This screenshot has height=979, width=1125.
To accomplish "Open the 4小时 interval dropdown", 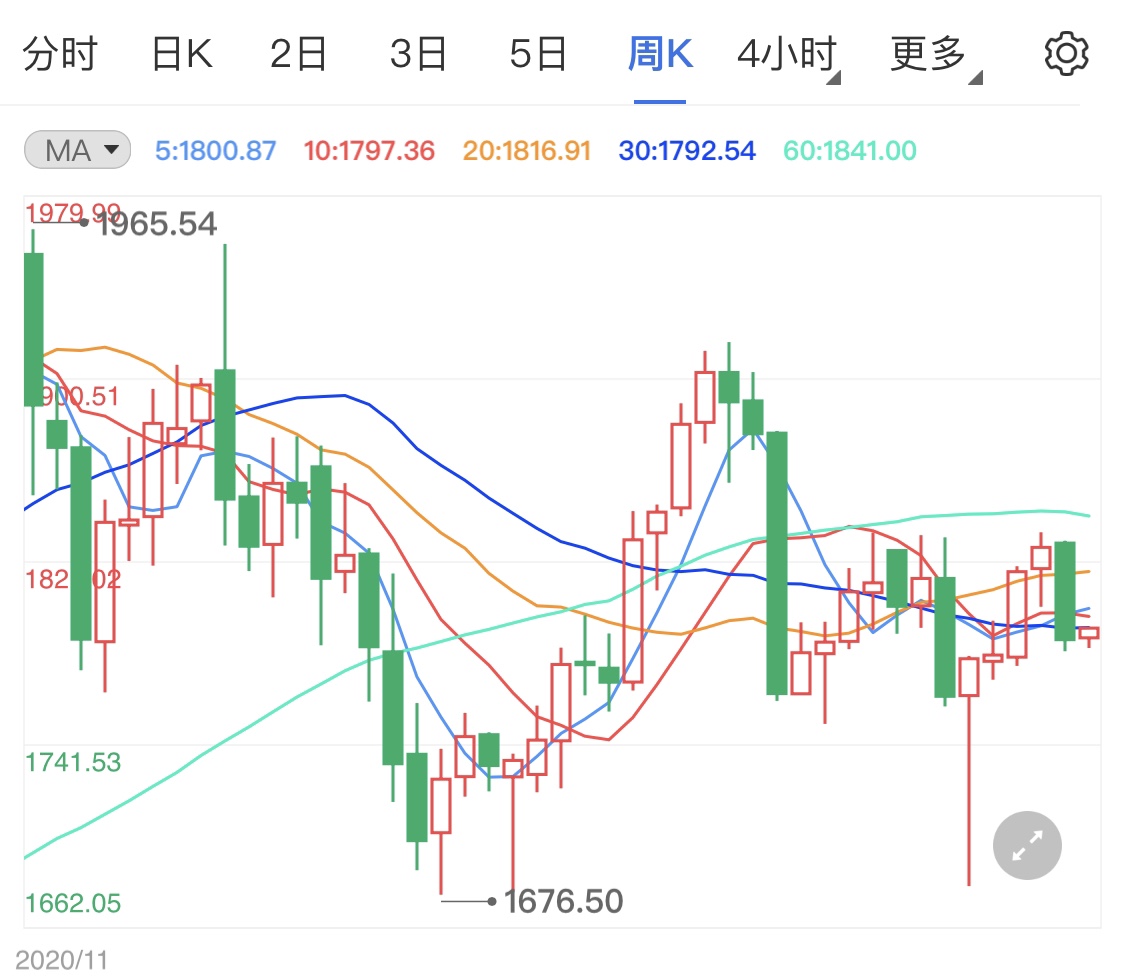I will pyautogui.click(x=788, y=56).
